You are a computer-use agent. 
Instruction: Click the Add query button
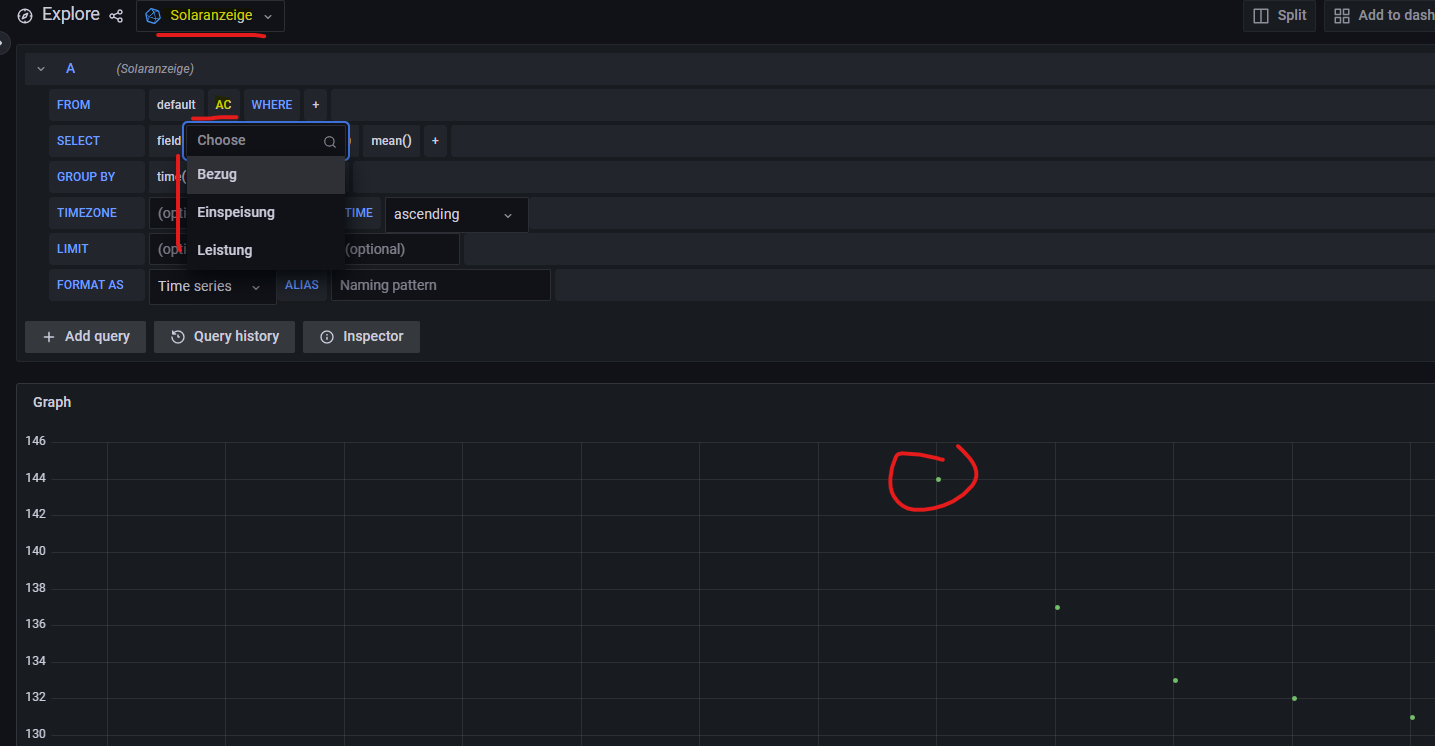point(85,337)
